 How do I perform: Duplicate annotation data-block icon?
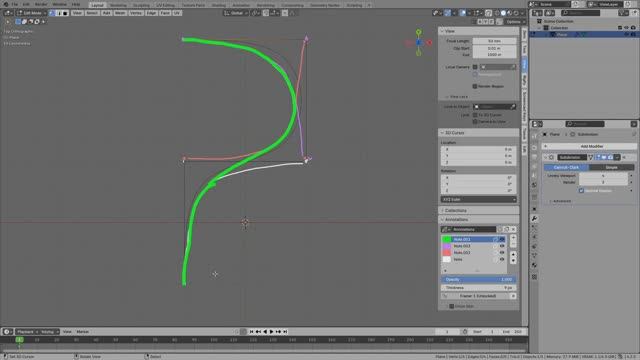tap(507, 229)
